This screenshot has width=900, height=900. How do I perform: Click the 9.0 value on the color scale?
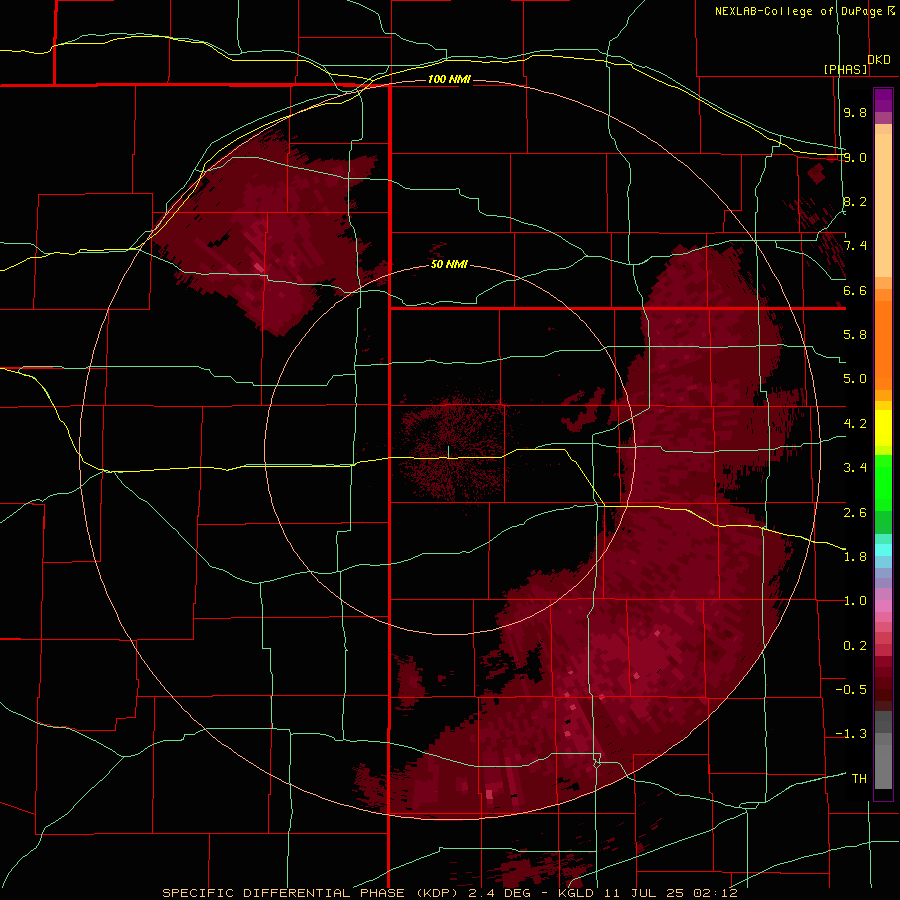(855, 157)
